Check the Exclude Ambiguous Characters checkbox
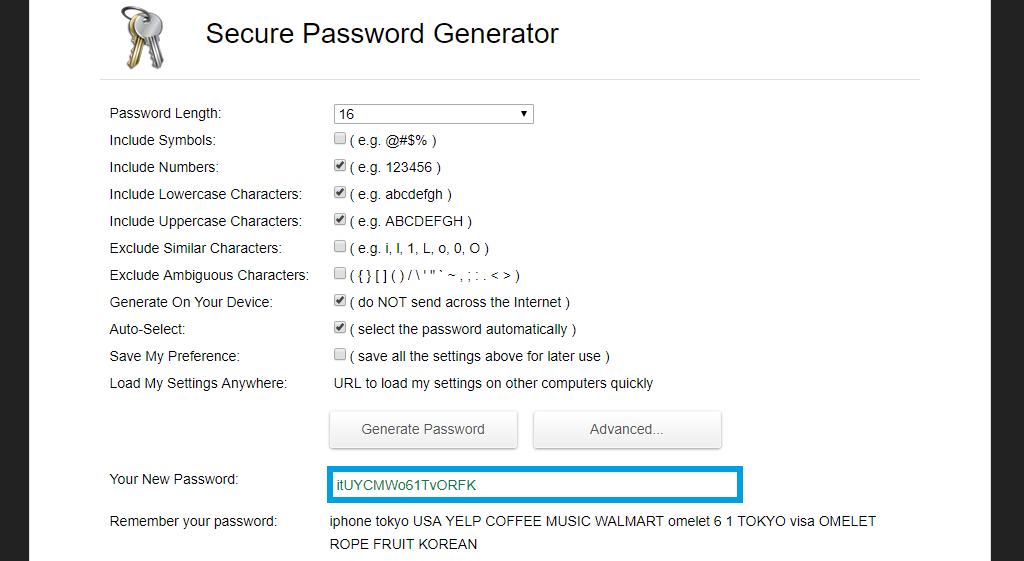 [x=340, y=274]
